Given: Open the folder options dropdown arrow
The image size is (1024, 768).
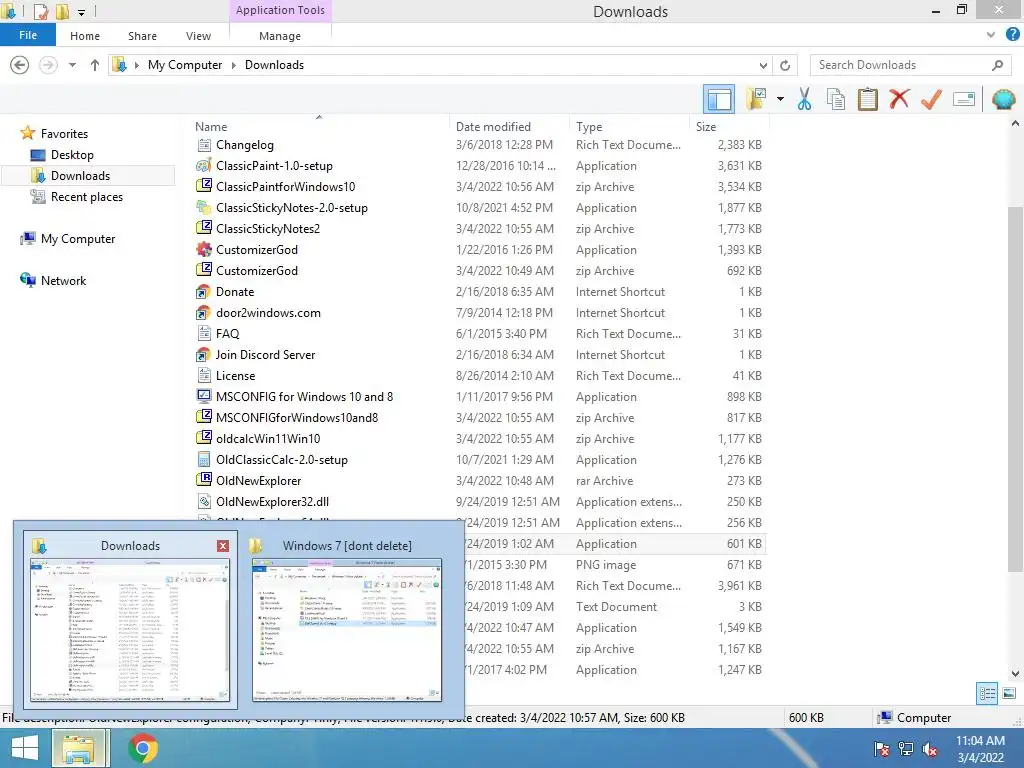Looking at the screenshot, I should pos(780,99).
